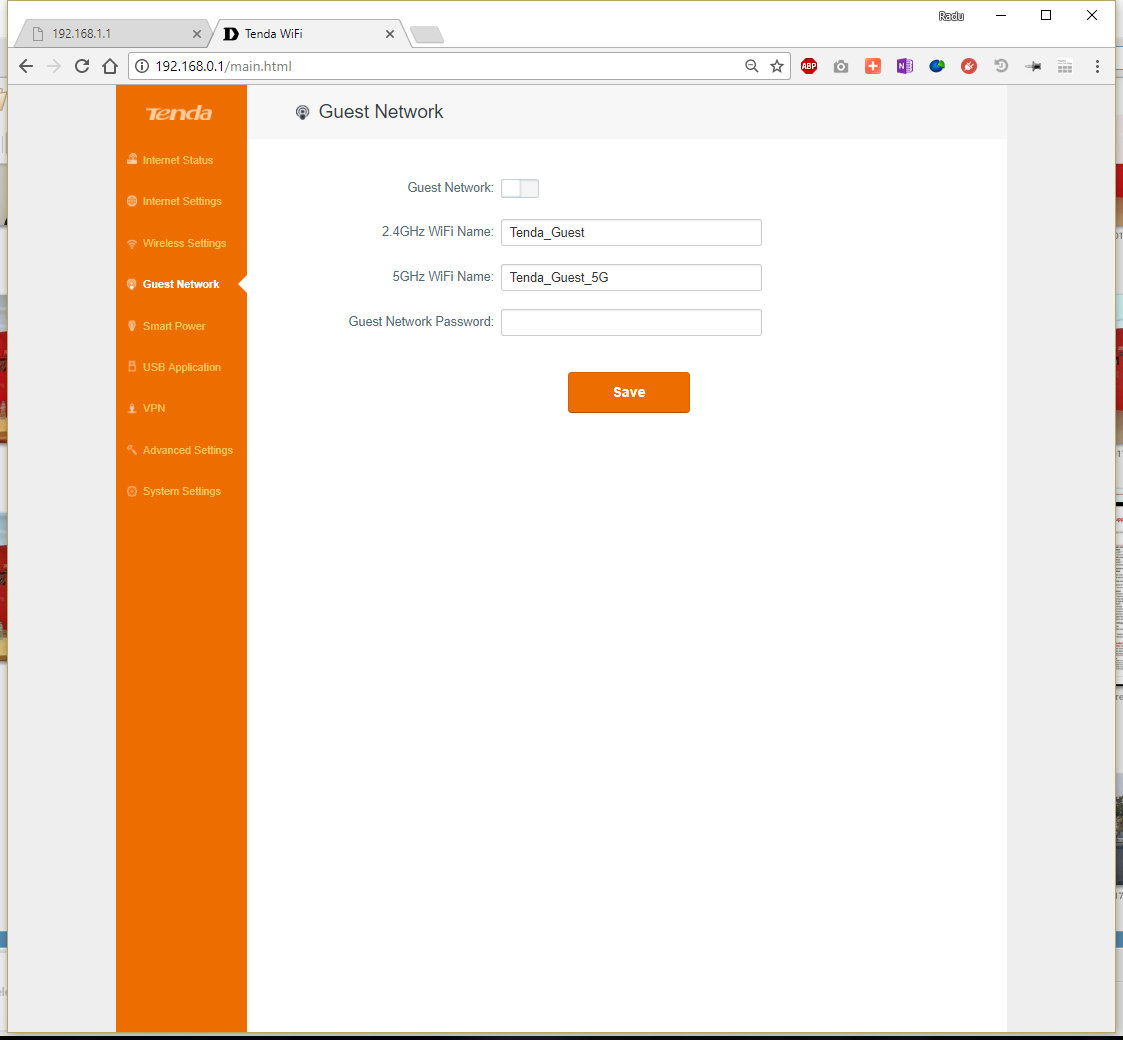The image size is (1123, 1040).
Task: Open System Settings in sidebar
Action: 182,491
